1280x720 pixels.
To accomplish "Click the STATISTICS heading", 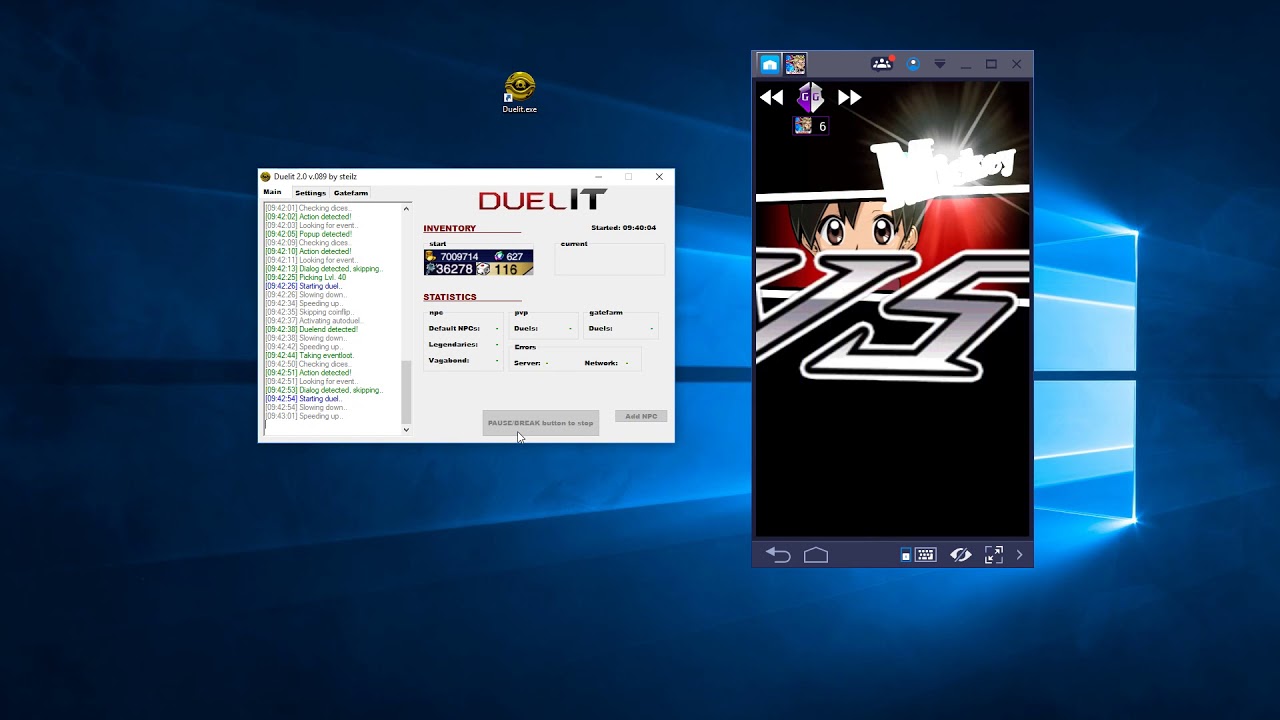I will (x=450, y=297).
